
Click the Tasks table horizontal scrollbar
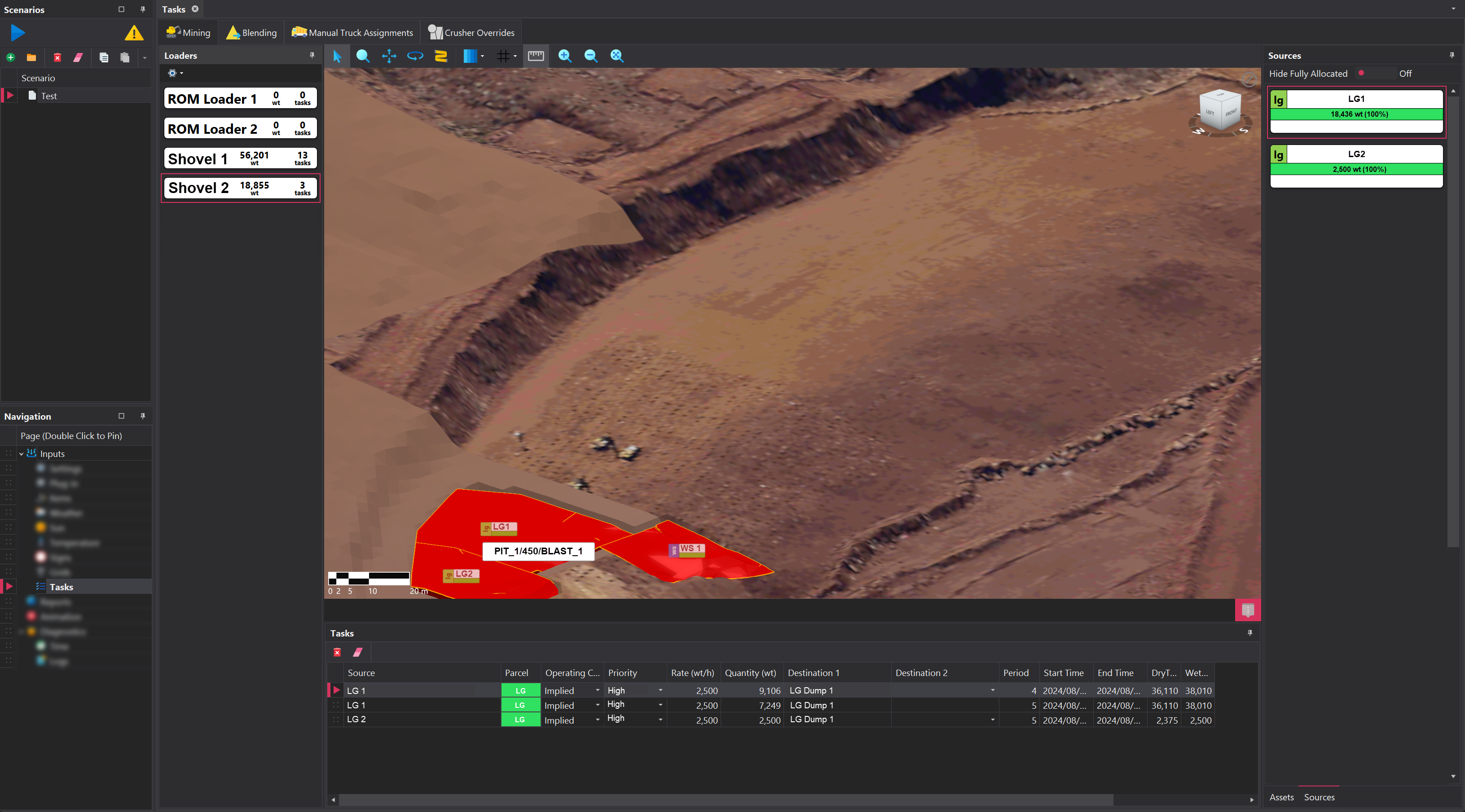click(725, 799)
